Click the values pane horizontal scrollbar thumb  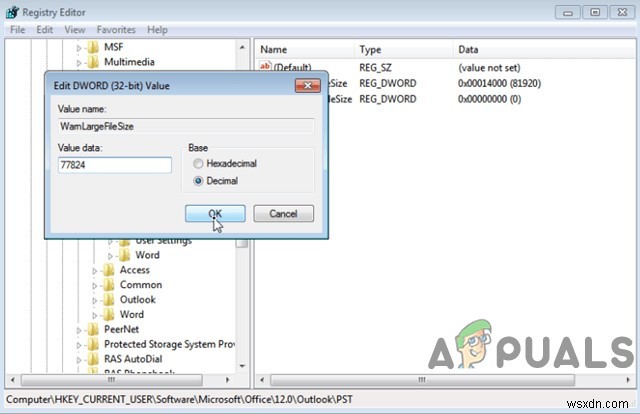pos(422,380)
